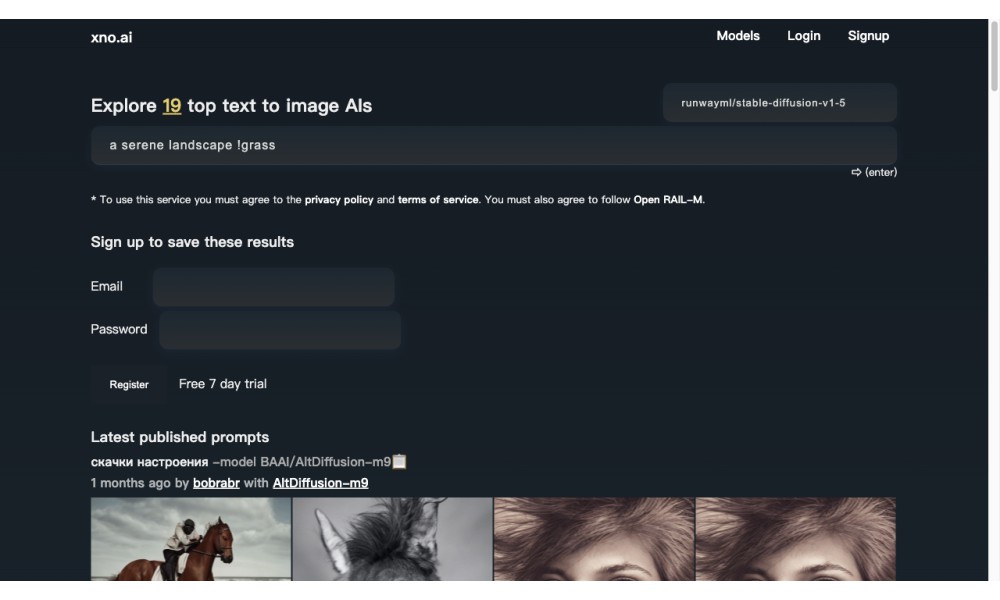Viewport: 1000px width, 600px height.
Task: Select the 'Sign up to save these results' heading
Action: (x=192, y=242)
